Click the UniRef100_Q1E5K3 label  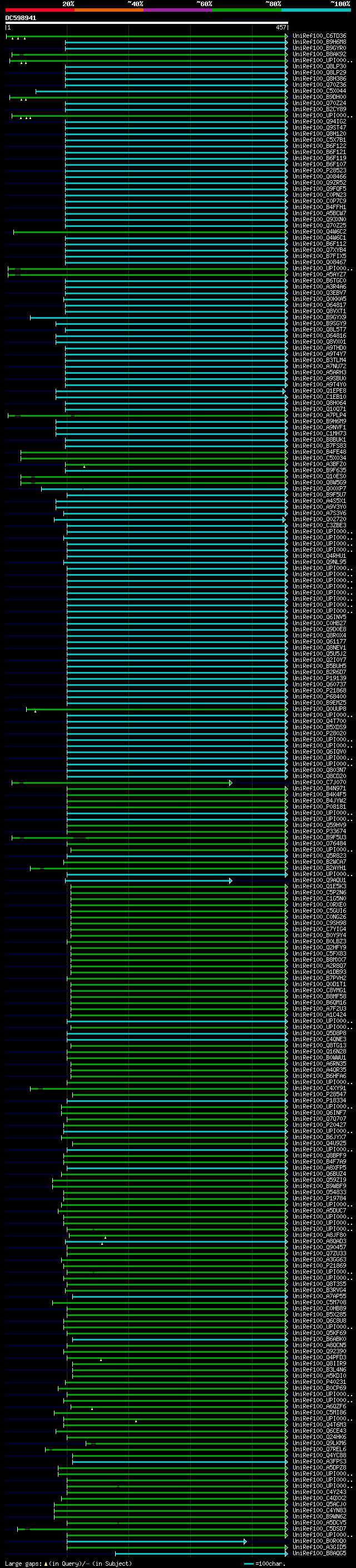(319, 887)
